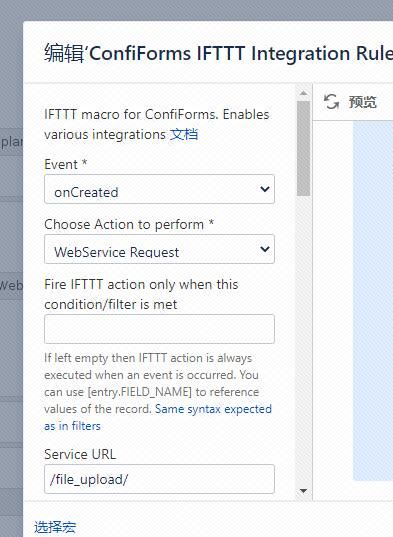This screenshot has width=393, height=537.
Task: Click the macro parameters scrollbar thumb
Action: (x=303, y=148)
